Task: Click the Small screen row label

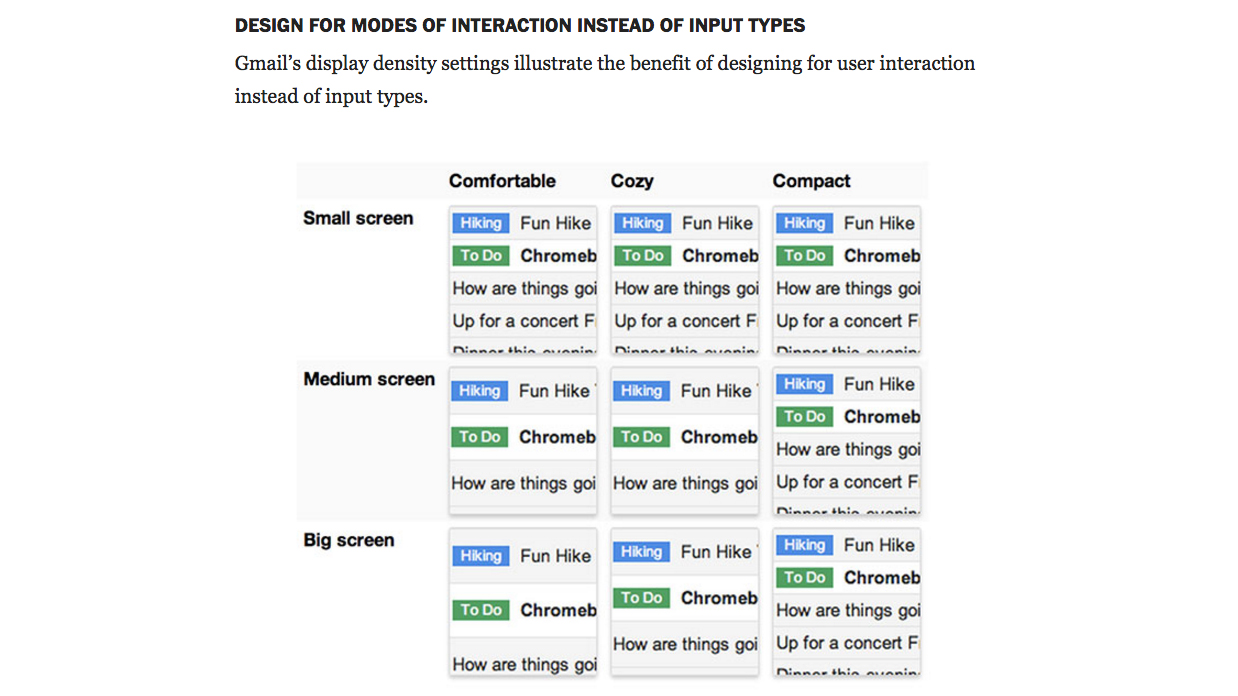Action: (357, 218)
